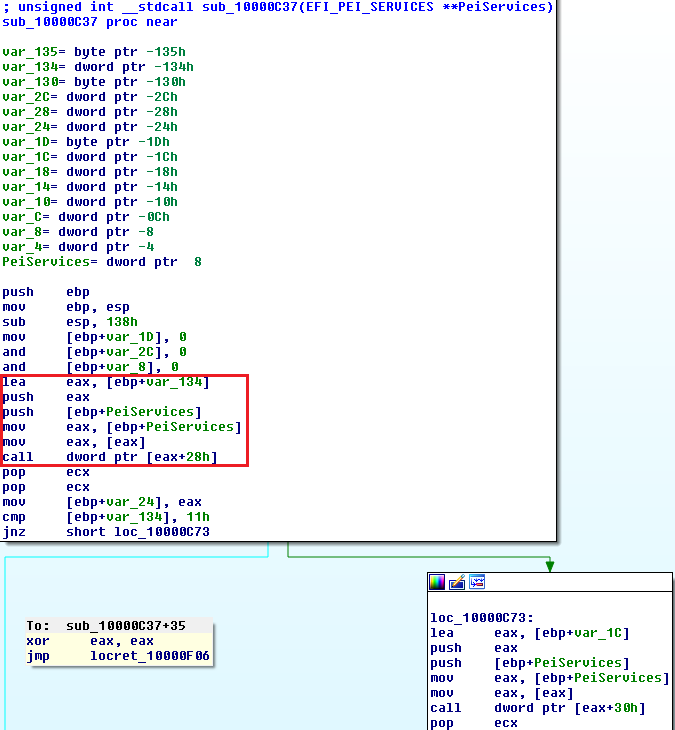The width and height of the screenshot is (675, 730).
Task: Open the node color picker icon in loc_10000C73 block
Action: (437, 582)
